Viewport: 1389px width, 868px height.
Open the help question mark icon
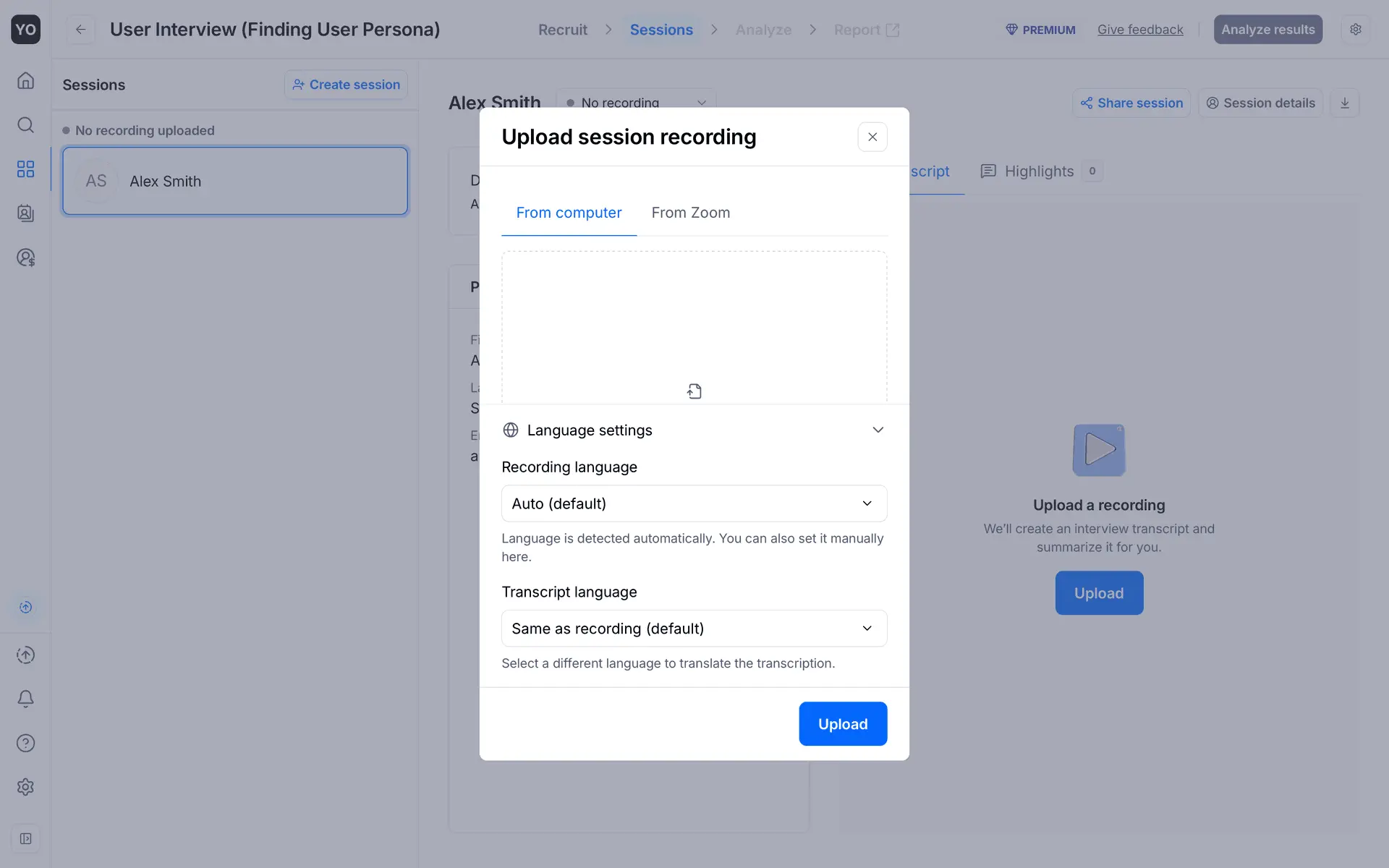click(x=25, y=743)
